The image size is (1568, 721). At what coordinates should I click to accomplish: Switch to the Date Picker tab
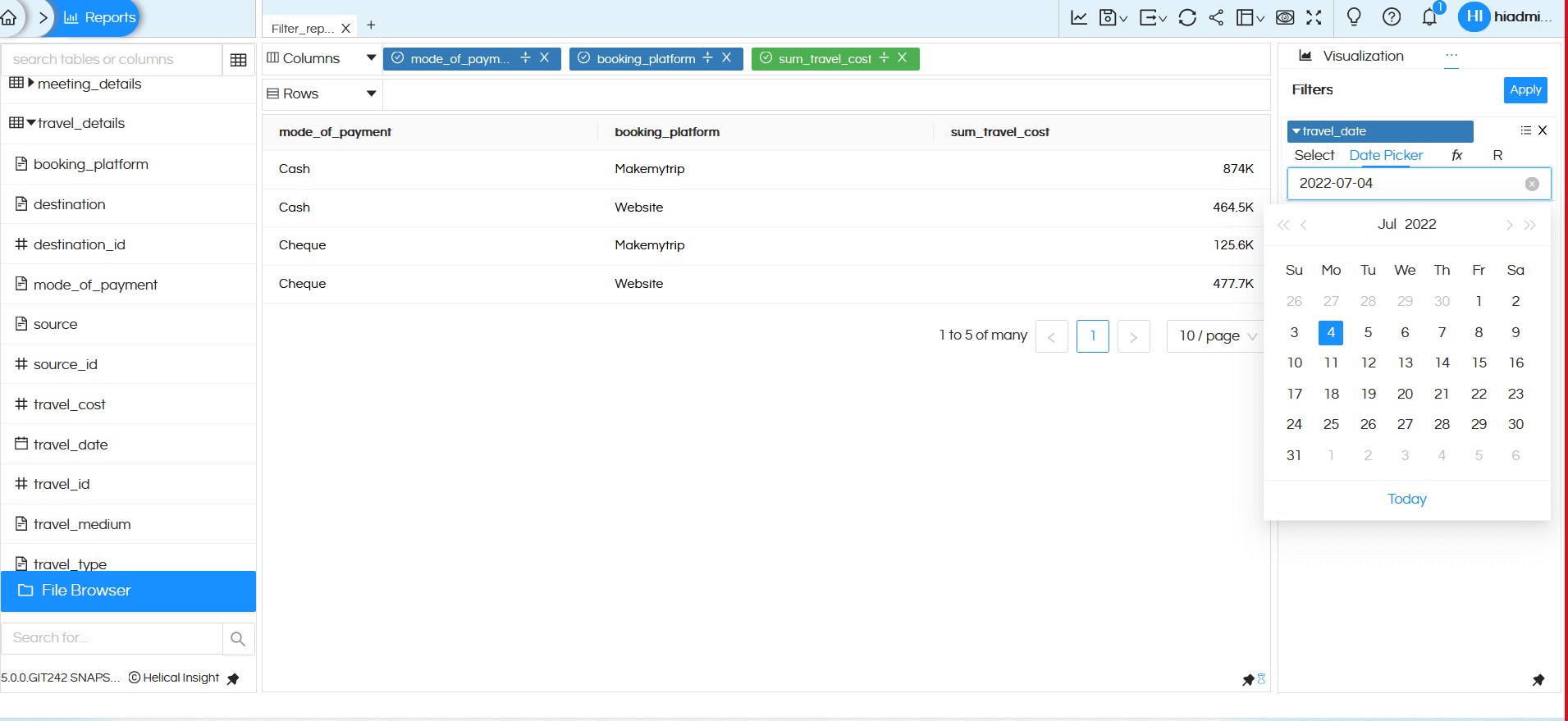[1386, 156]
